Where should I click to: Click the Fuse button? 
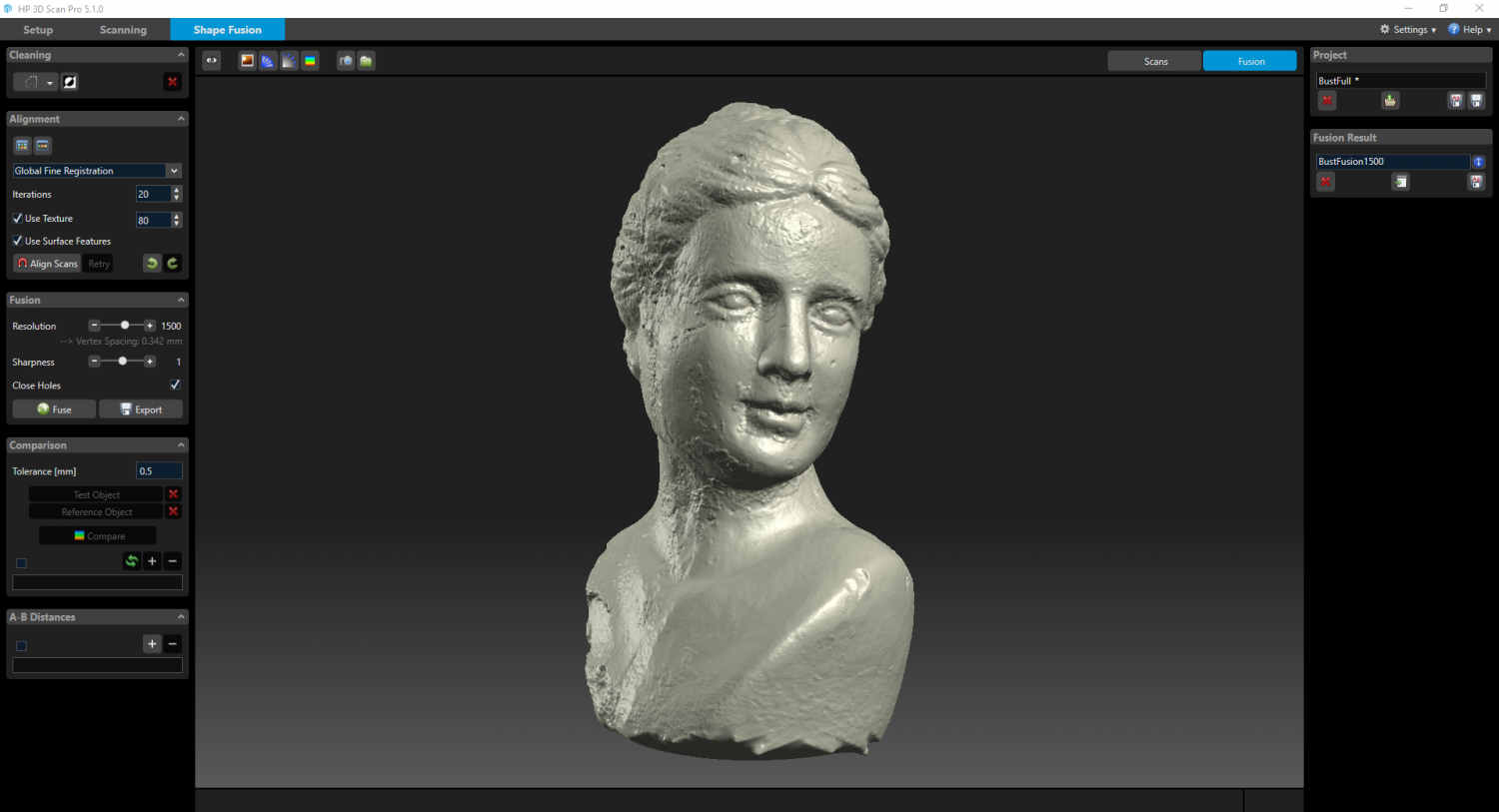[53, 408]
